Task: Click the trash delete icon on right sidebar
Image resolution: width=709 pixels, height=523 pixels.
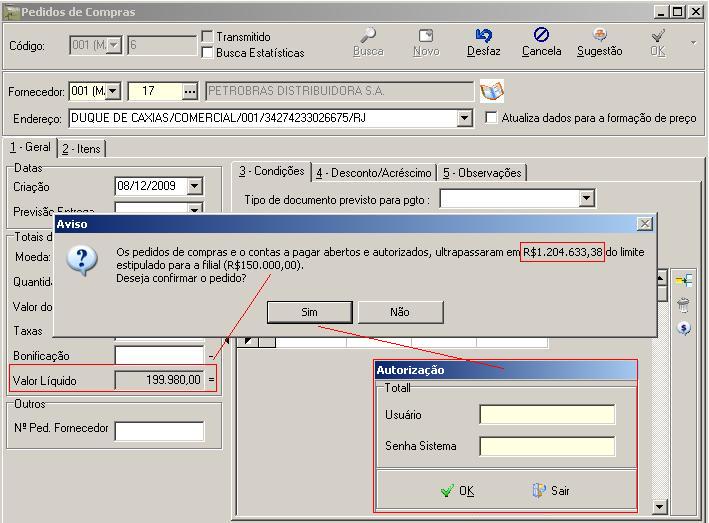Action: (683, 306)
